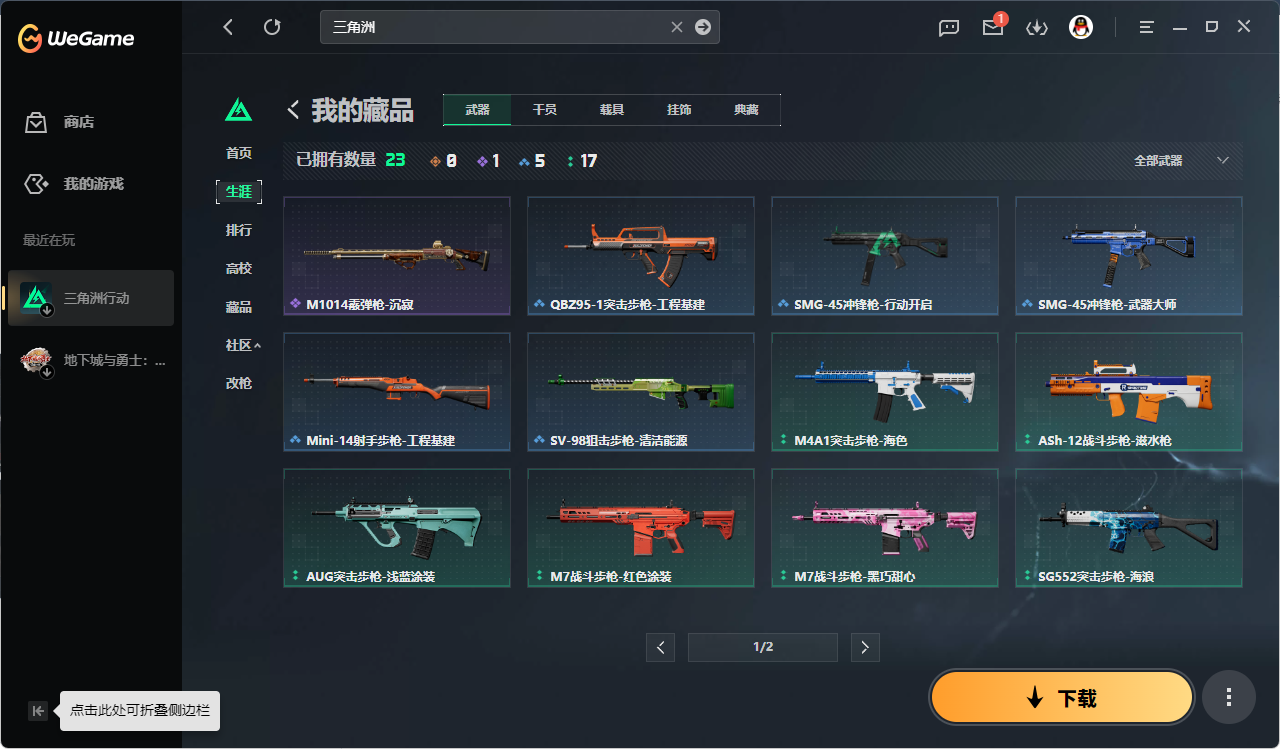Open the AUG突击步枪-浅蓝涂装 weapon card
1280x749 pixels.
pyautogui.click(x=397, y=528)
